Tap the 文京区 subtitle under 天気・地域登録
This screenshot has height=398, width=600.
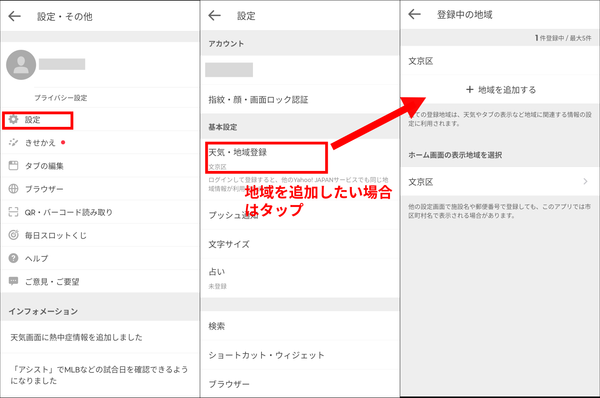[x=217, y=167]
